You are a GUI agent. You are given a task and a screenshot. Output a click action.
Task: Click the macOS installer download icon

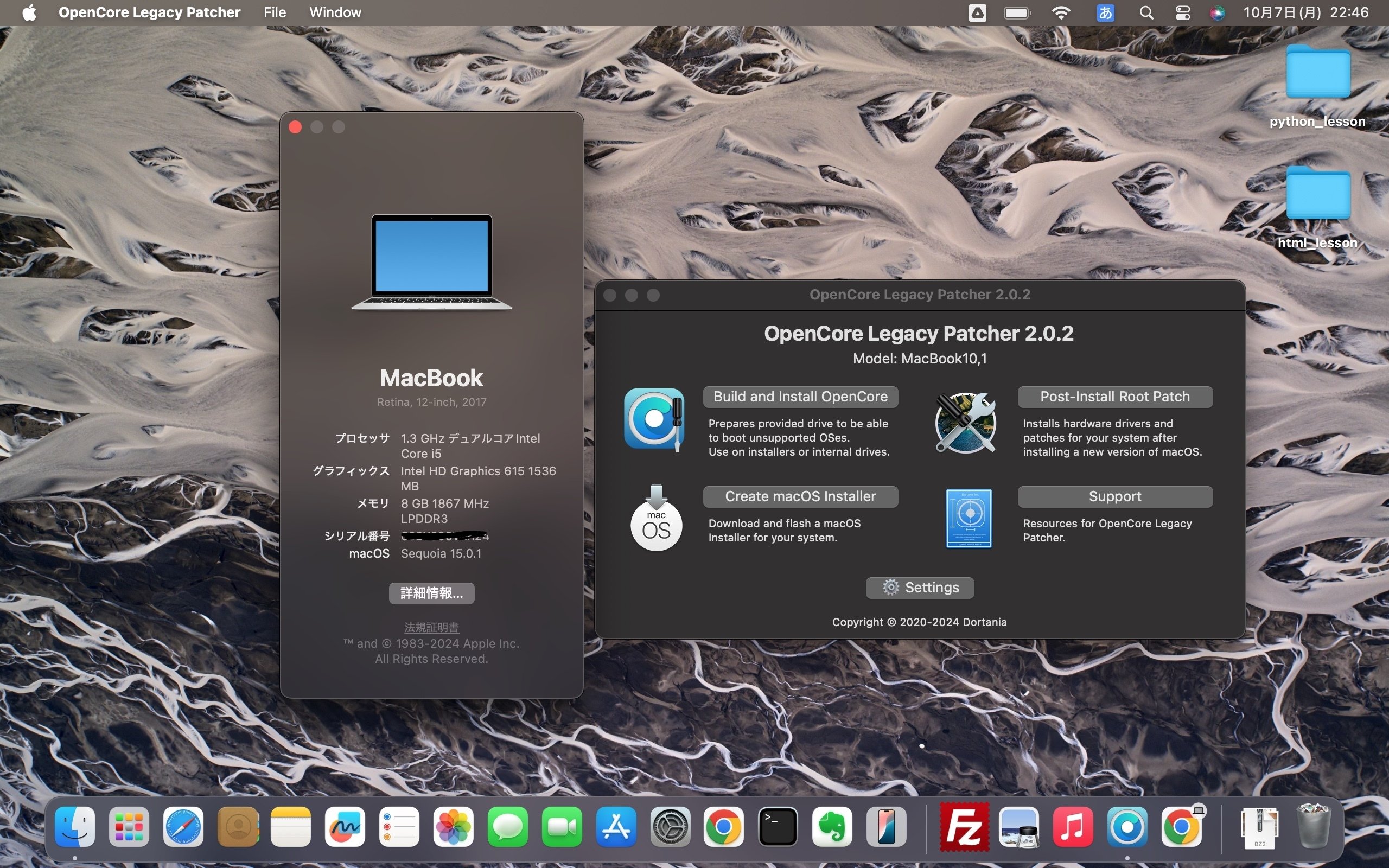(x=656, y=518)
